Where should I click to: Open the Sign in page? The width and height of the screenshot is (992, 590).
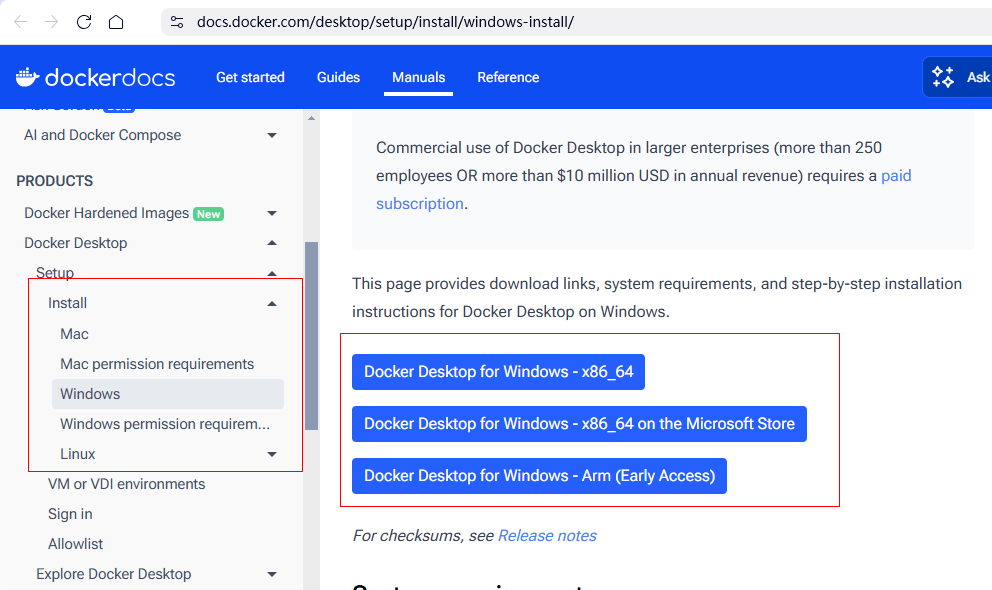(70, 514)
